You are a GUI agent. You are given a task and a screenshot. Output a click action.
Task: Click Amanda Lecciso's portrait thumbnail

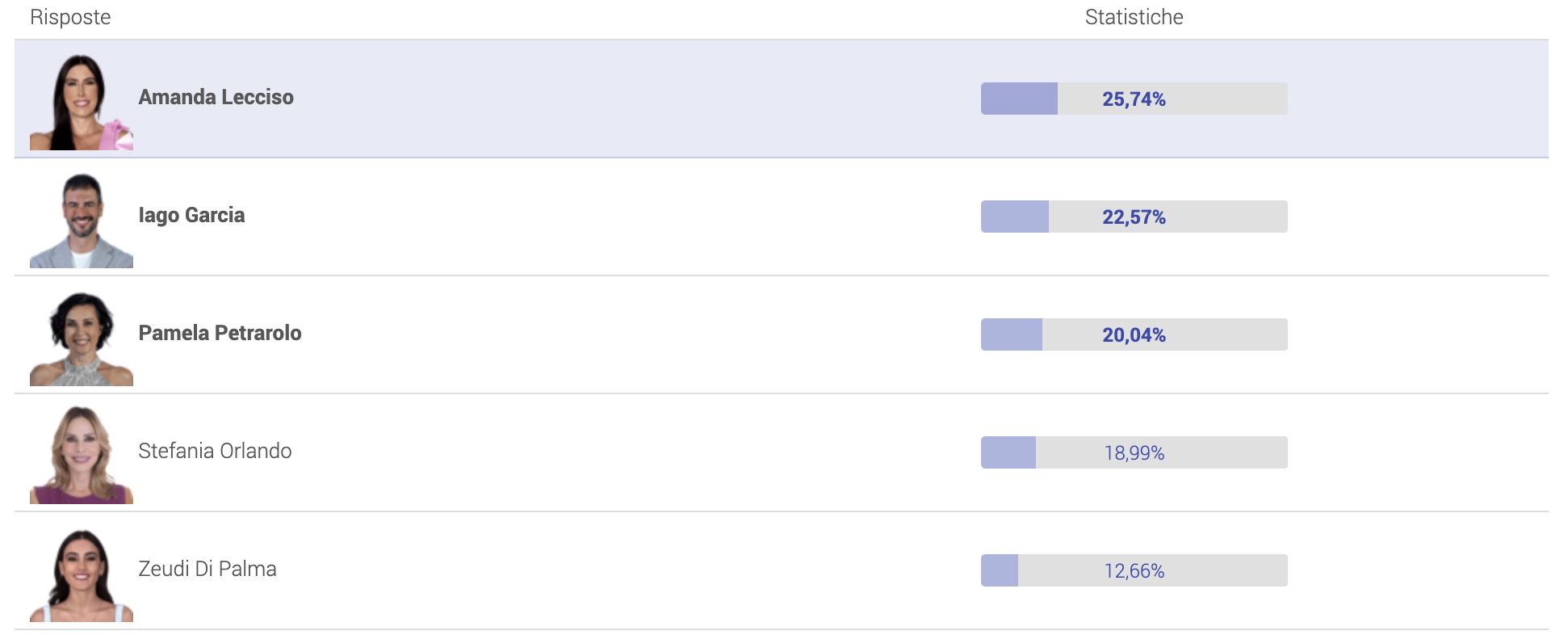tap(82, 101)
